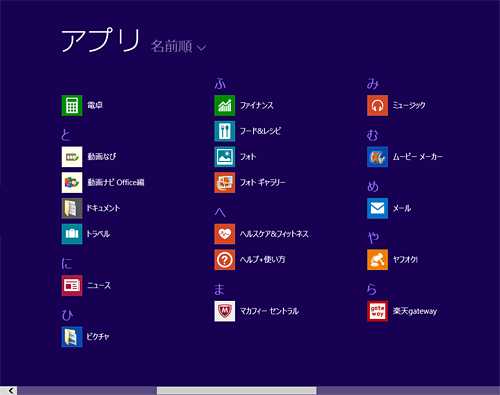Click the ヘルスケア&フィットネス label text
This screenshot has height=395, width=500.
274,234
